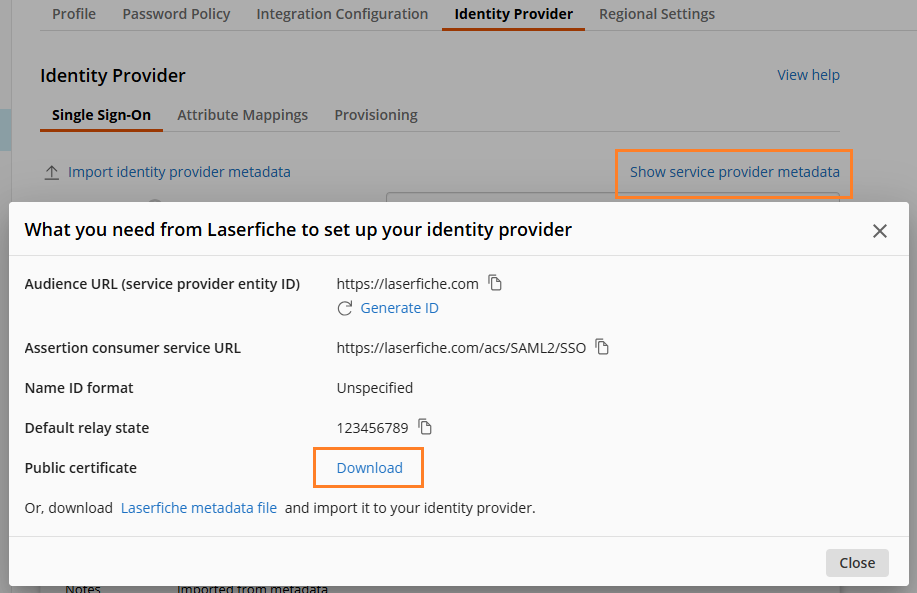Screen dimensions: 917x593
Task: Click the Generate ID link
Action: point(398,308)
